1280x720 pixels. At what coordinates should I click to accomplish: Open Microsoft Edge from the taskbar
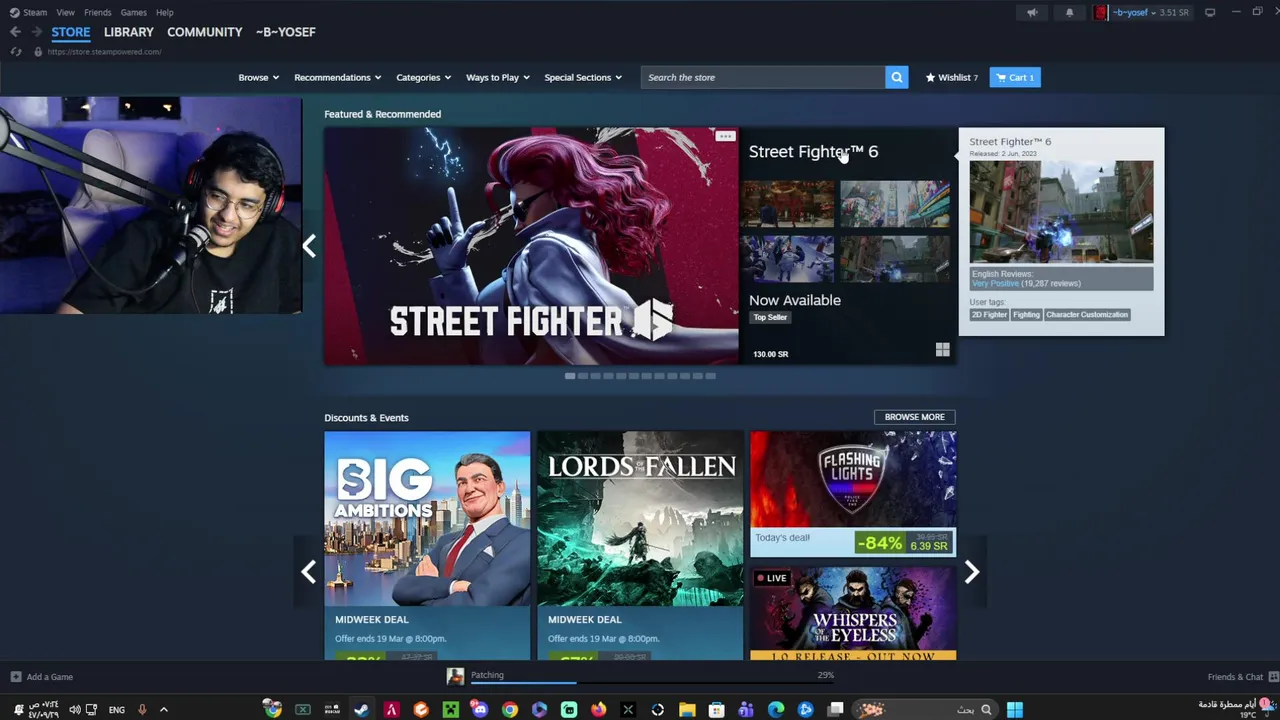776,710
